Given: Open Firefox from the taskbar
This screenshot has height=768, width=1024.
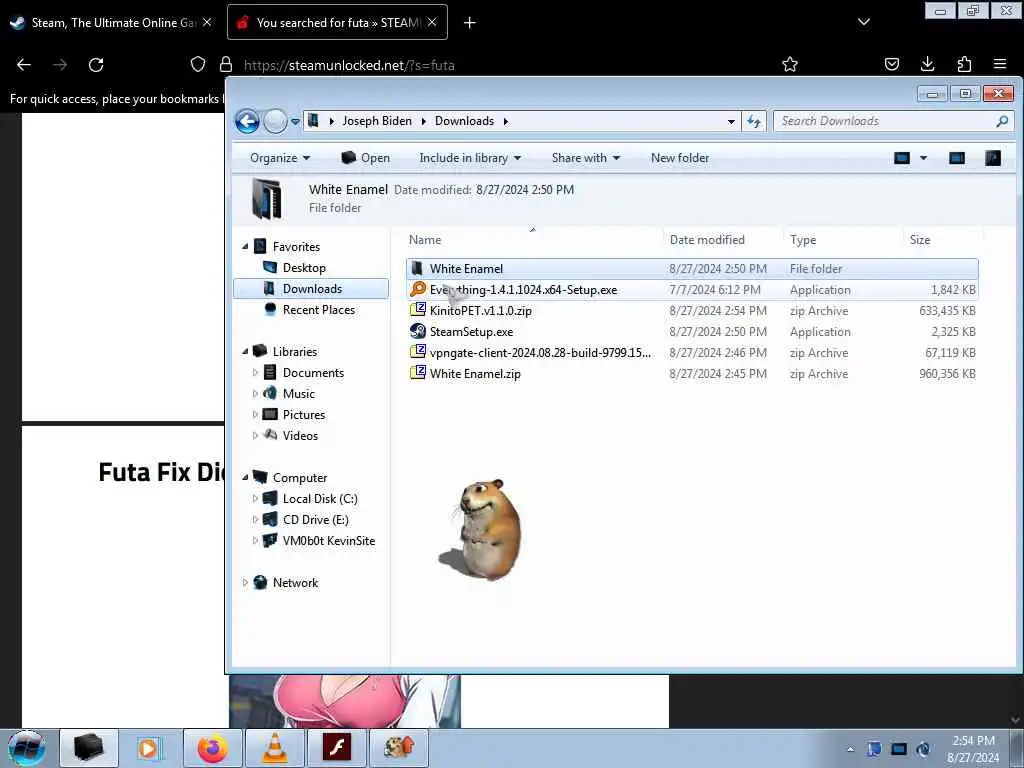Looking at the screenshot, I should coord(212,748).
